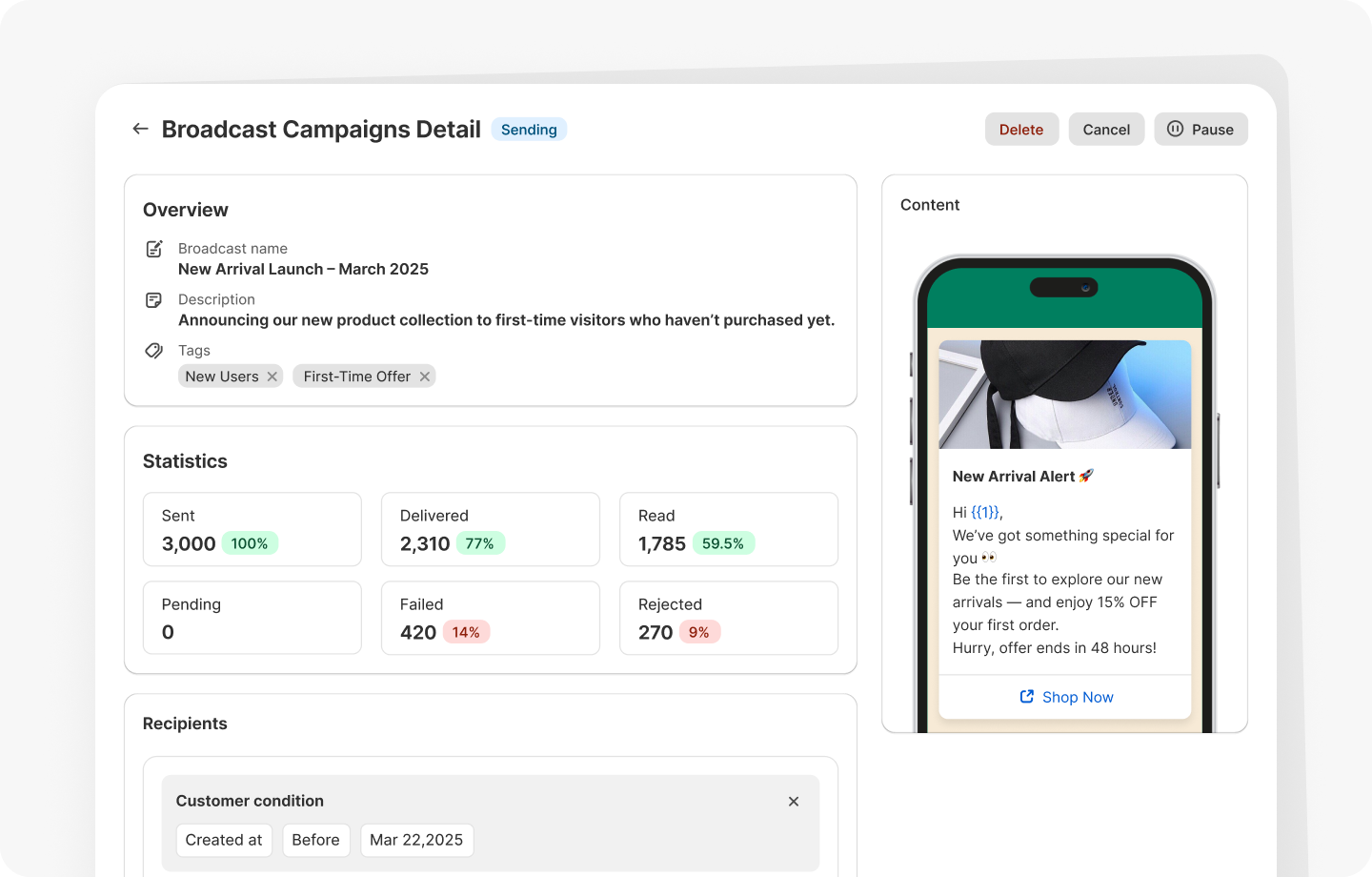Click the Shop Now external link icon
Image resolution: width=1372 pixels, height=877 pixels.
(1027, 697)
